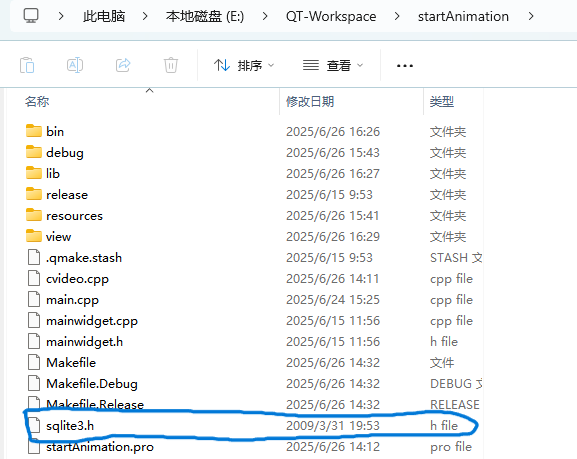Click the mainwidget.h file icon
This screenshot has width=577, height=459.
click(34, 341)
